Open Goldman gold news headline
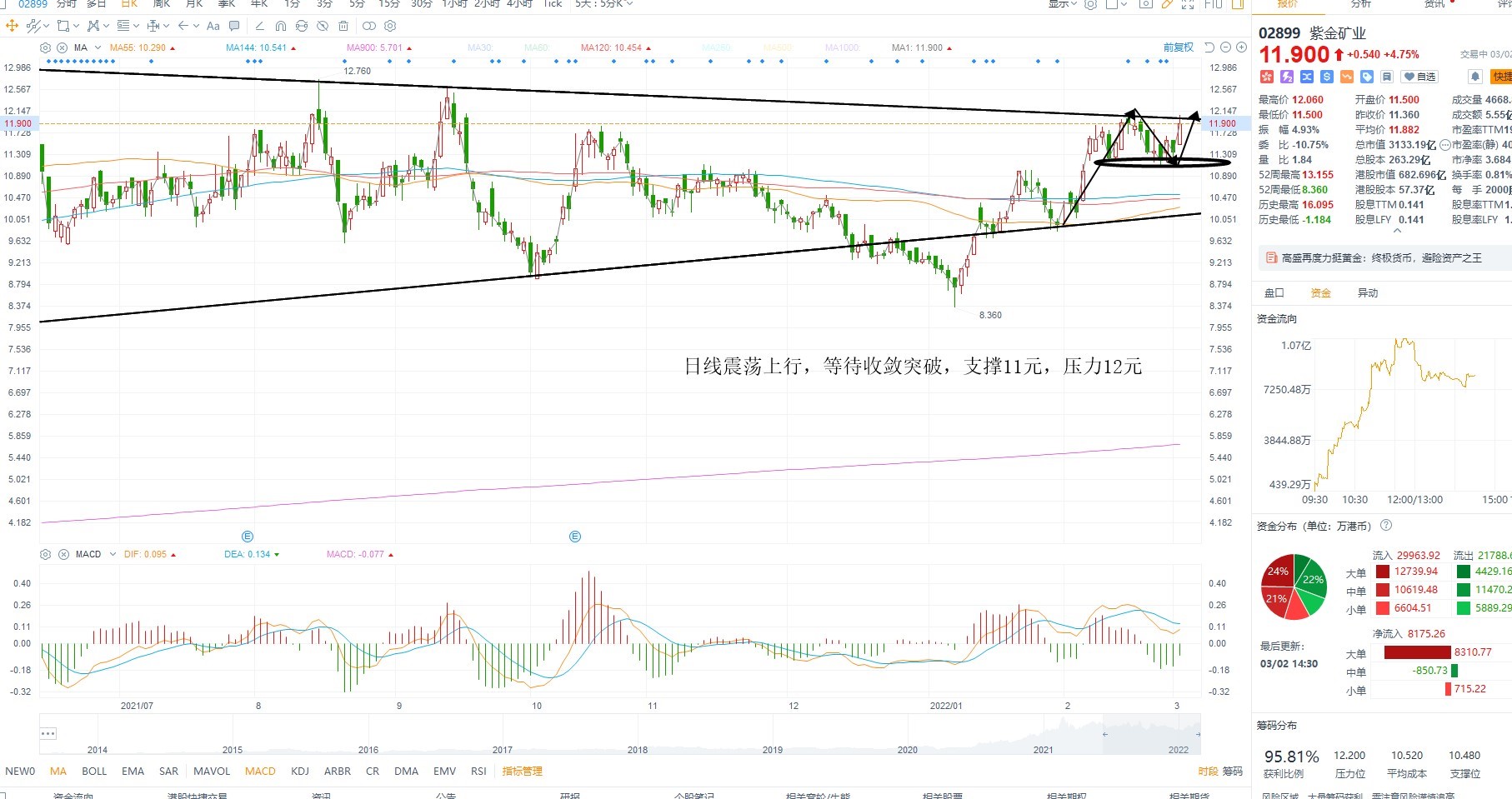Viewport: 1512px width, 799px height. click(x=1381, y=258)
